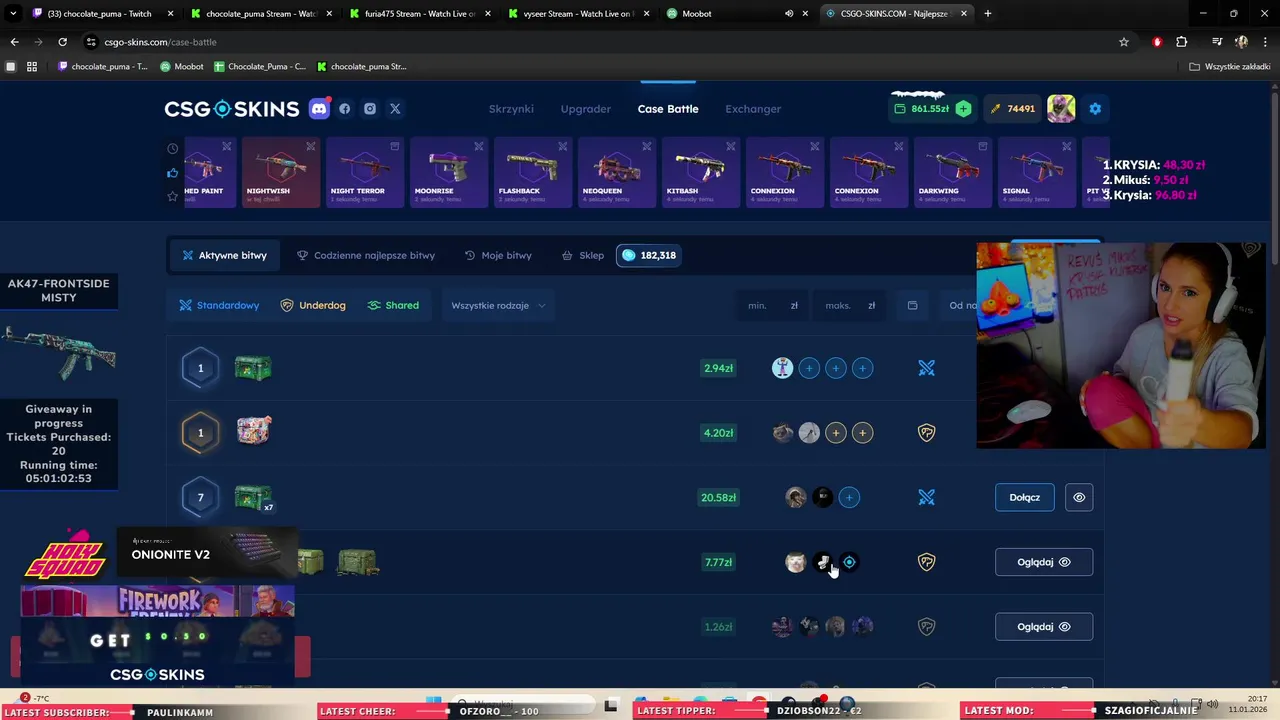Spectate 20.58zł battle with eye icon

(x=1079, y=497)
